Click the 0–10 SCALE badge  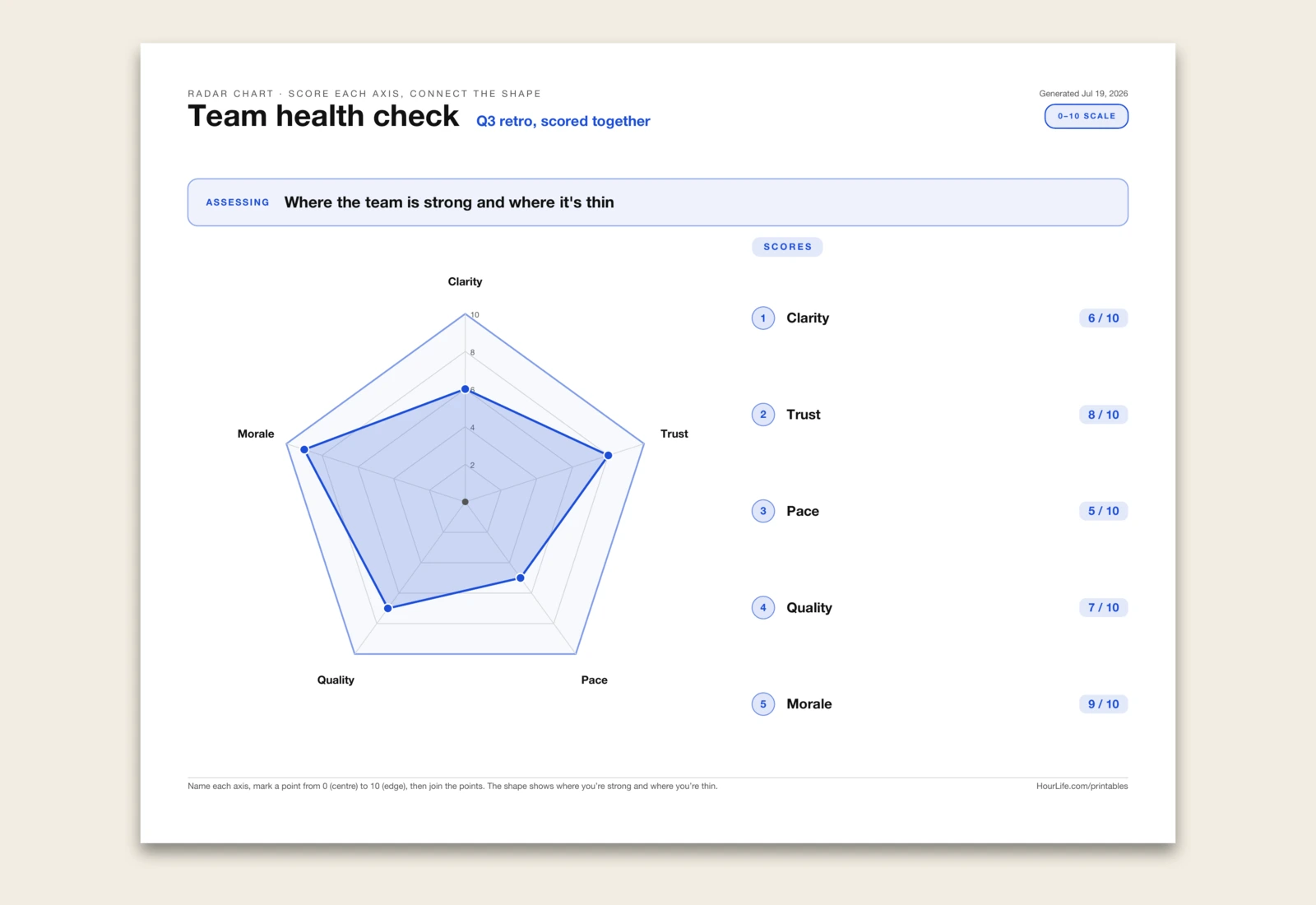1086,116
